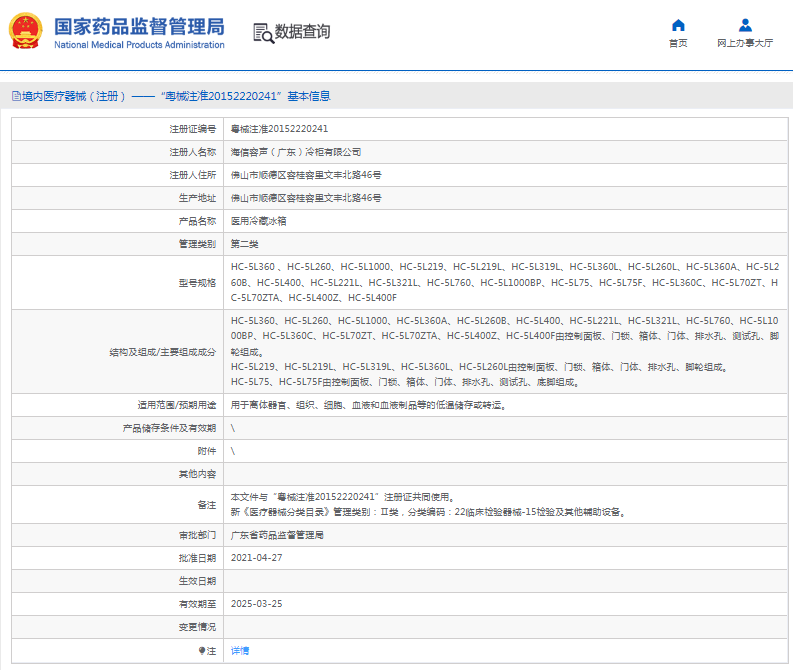The image size is (793, 670).
Task: Click the home house icon
Action: coord(678,25)
